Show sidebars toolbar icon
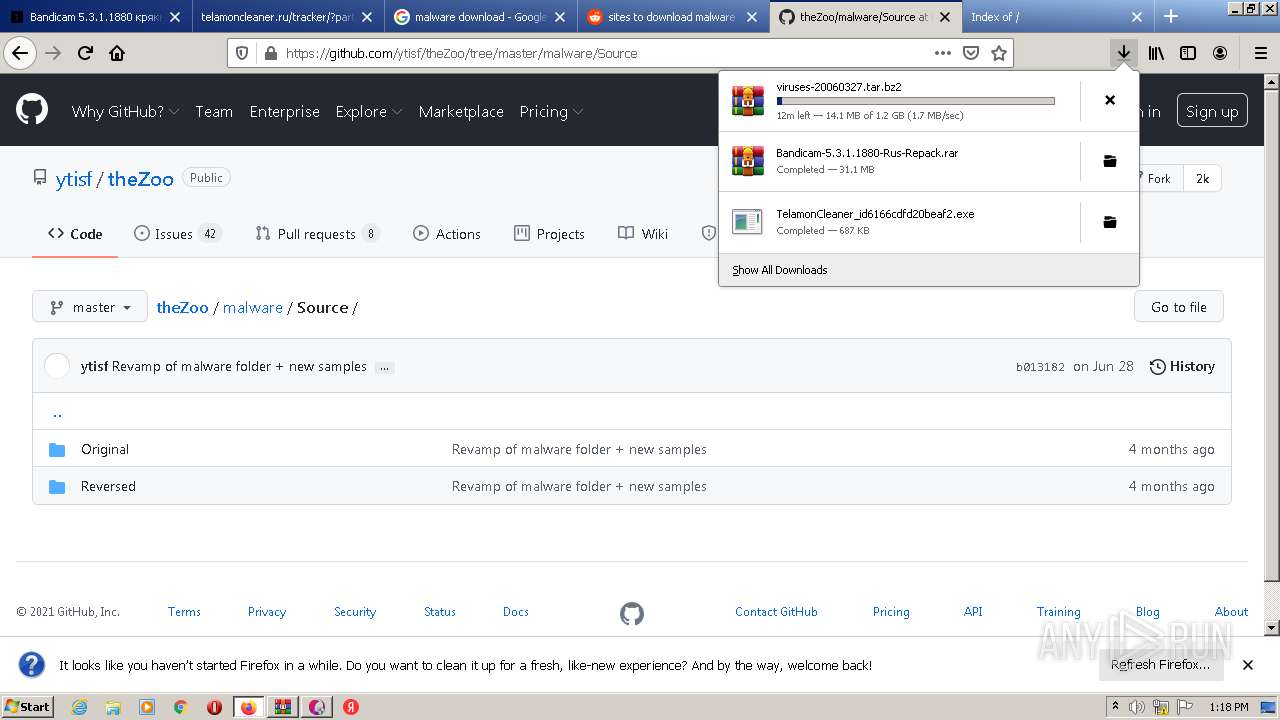This screenshot has height=720, width=1280. coord(1188,53)
